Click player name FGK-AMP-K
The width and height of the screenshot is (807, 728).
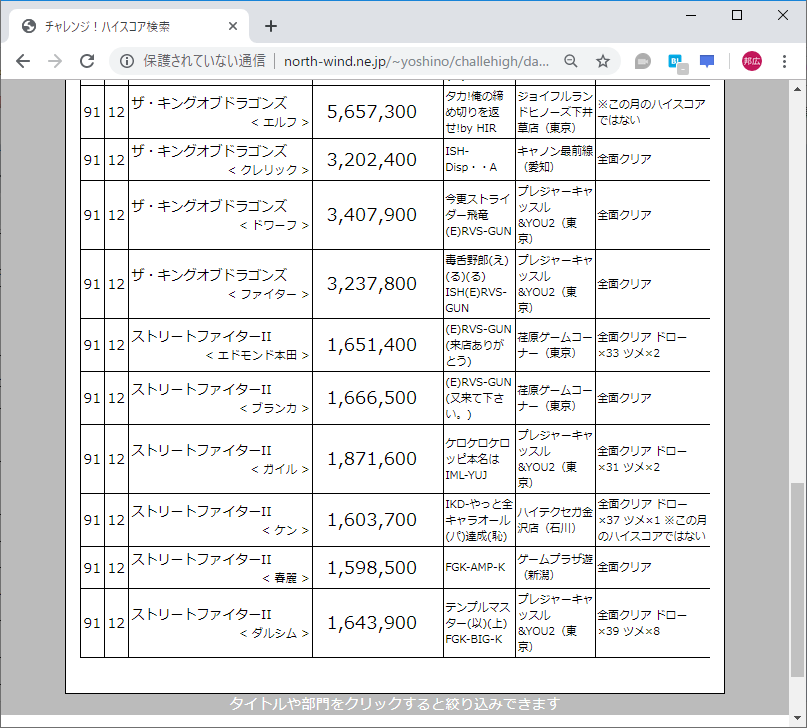click(476, 567)
